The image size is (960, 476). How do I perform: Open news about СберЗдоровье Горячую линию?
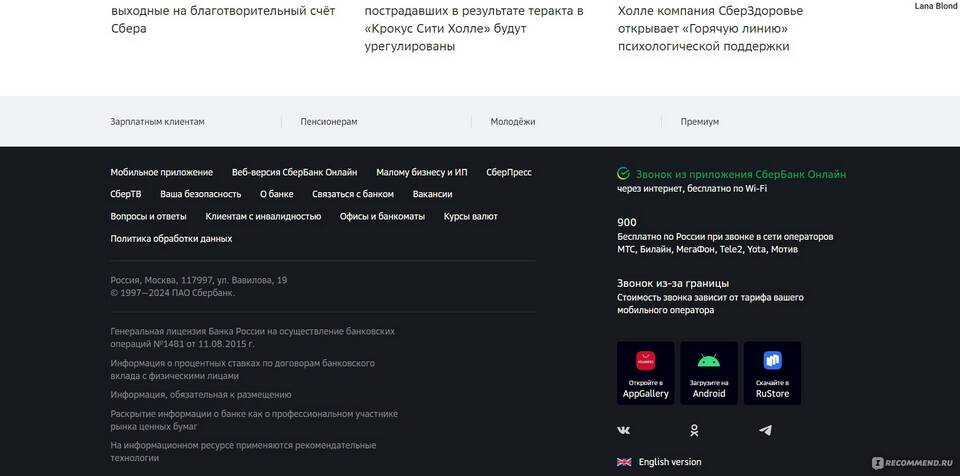coord(710,28)
